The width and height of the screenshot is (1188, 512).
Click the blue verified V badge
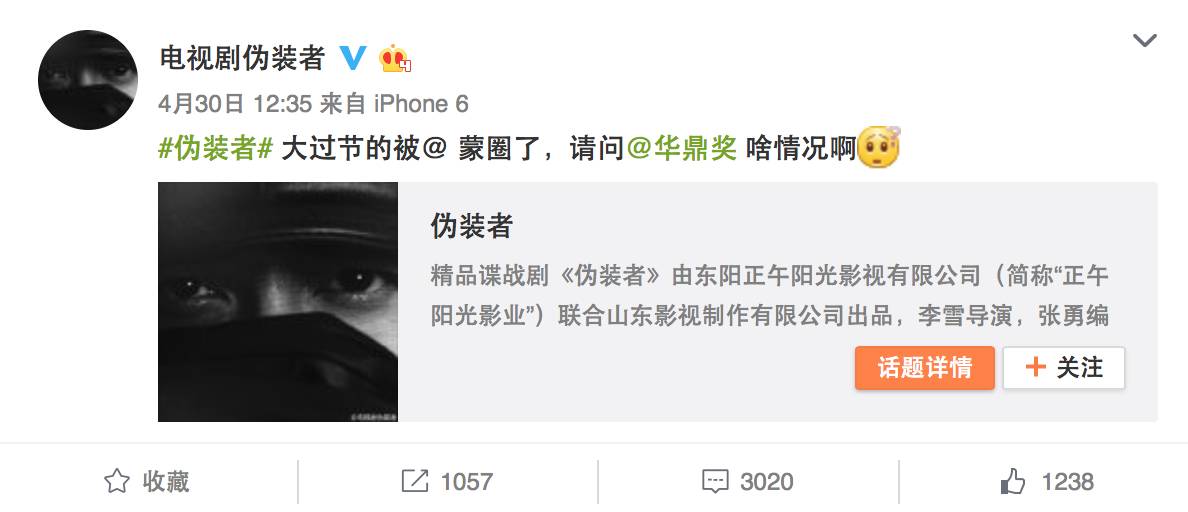(352, 58)
